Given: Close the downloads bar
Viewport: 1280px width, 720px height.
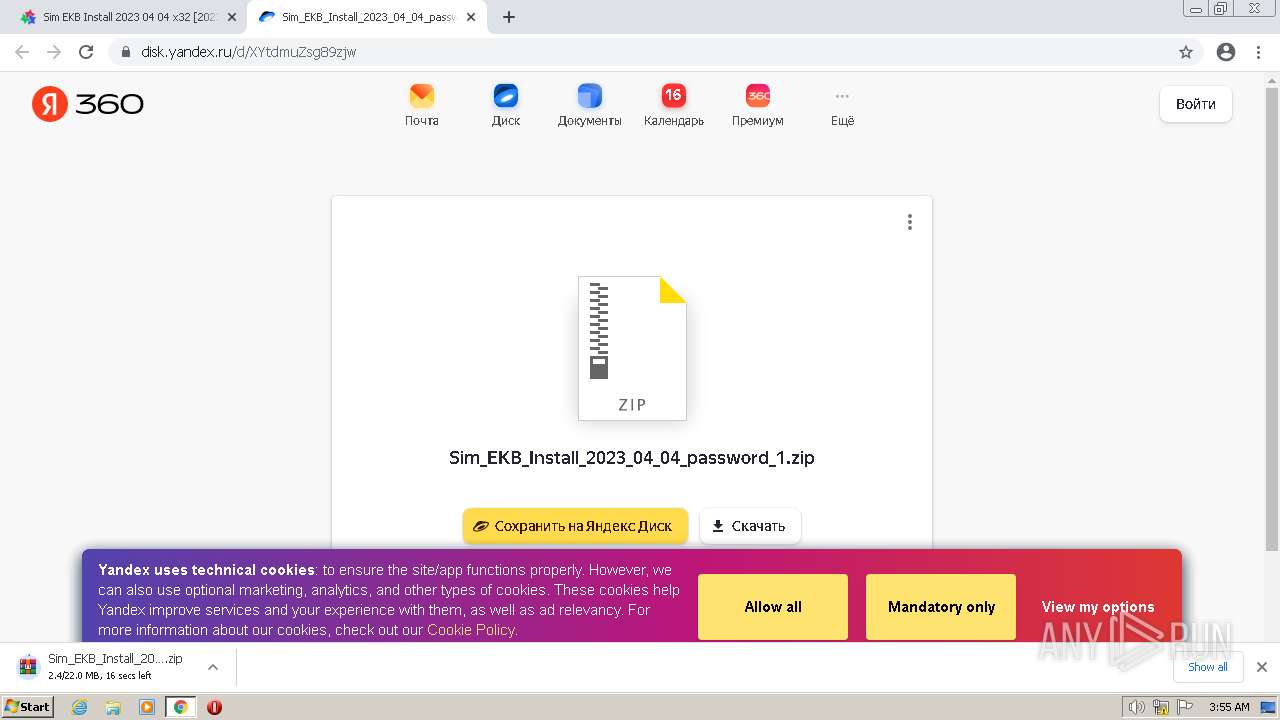Looking at the screenshot, I should pyautogui.click(x=1262, y=667).
